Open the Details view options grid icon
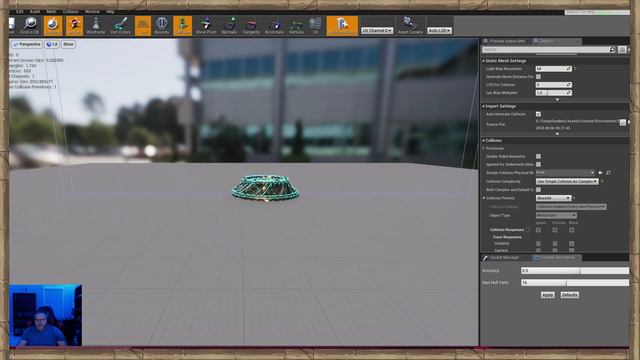This screenshot has width=640, height=360. pos(622,49)
